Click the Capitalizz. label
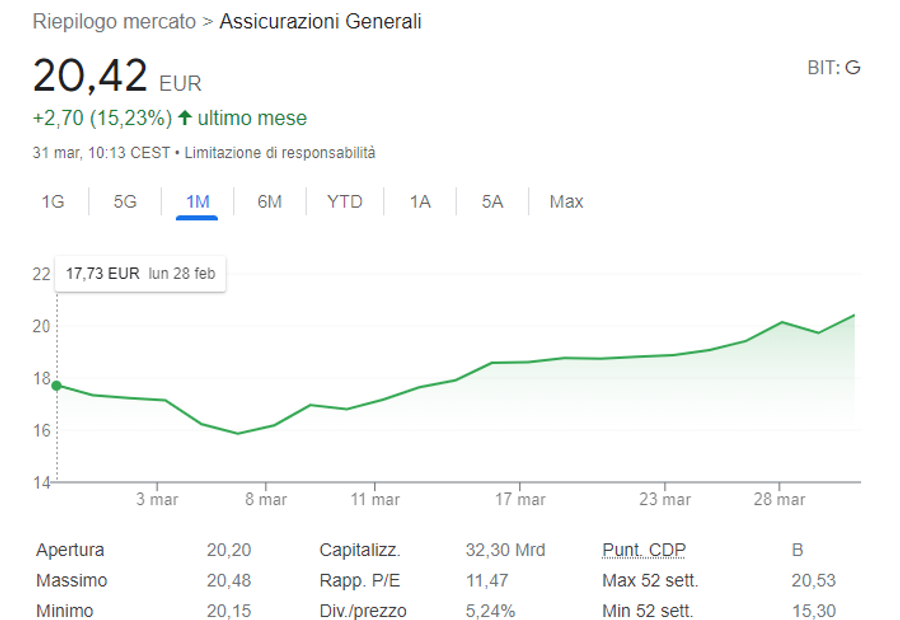 (x=359, y=550)
